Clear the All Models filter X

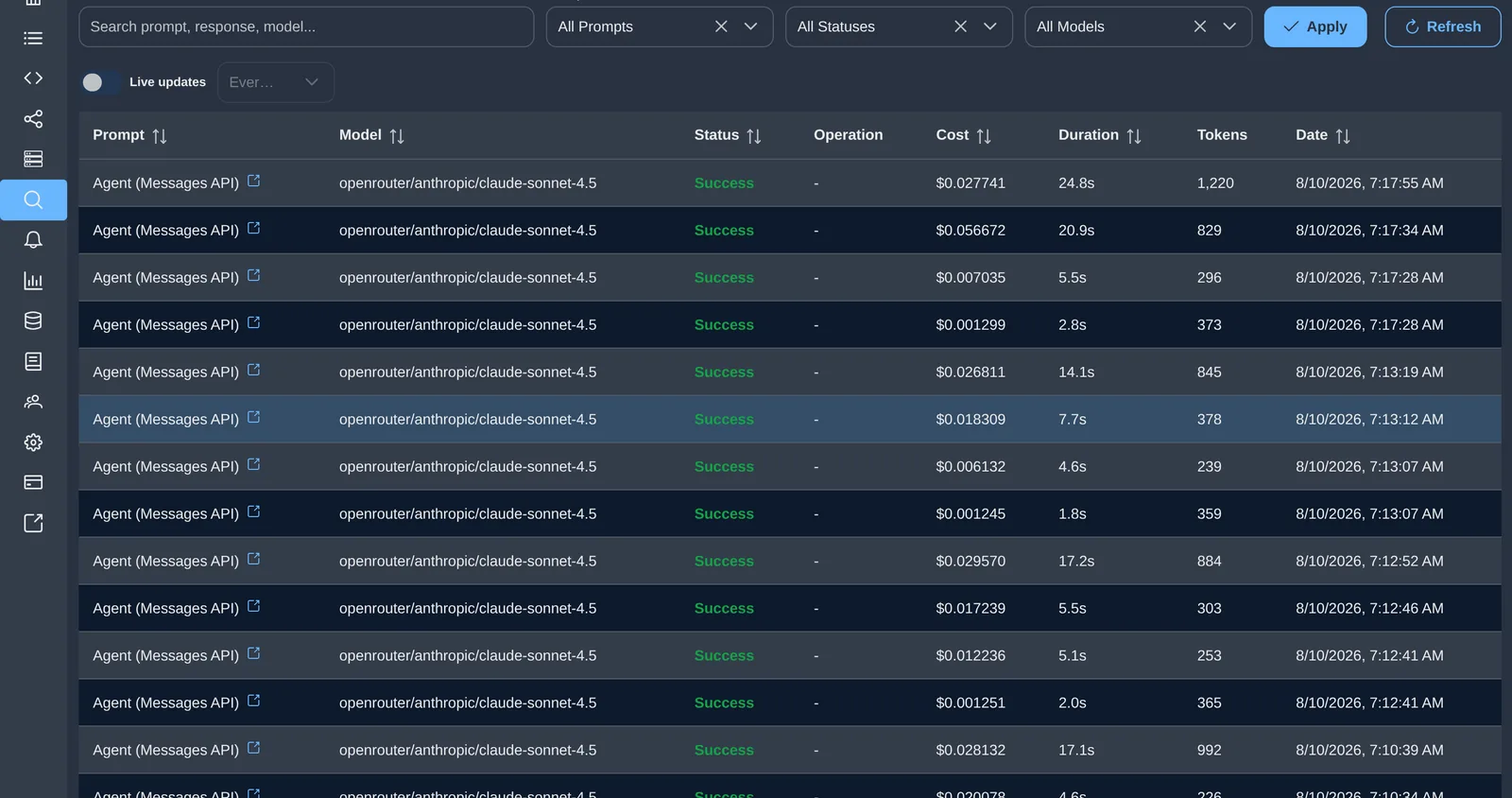(x=1200, y=26)
